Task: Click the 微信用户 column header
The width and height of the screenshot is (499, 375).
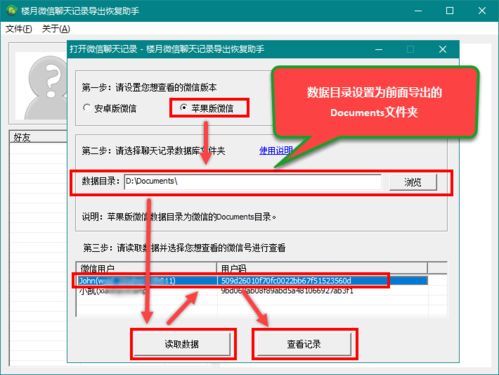Action: [x=147, y=268]
